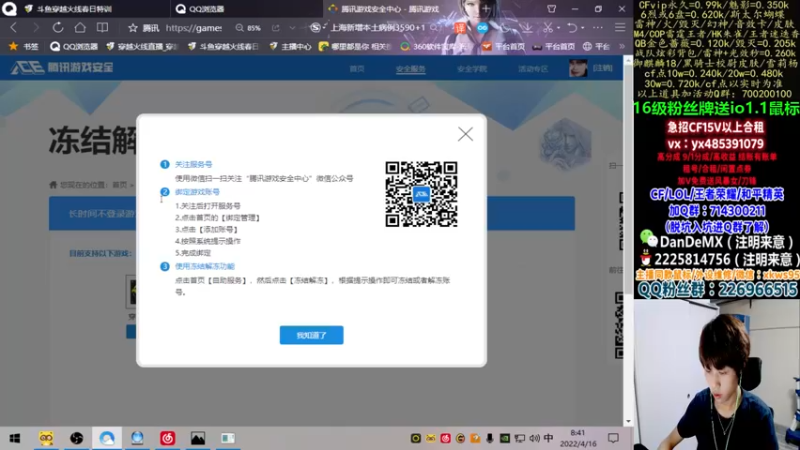Image resolution: width=800 pixels, height=450 pixels.
Task: Click the browser forward arrow
Action: click(x=36, y=28)
